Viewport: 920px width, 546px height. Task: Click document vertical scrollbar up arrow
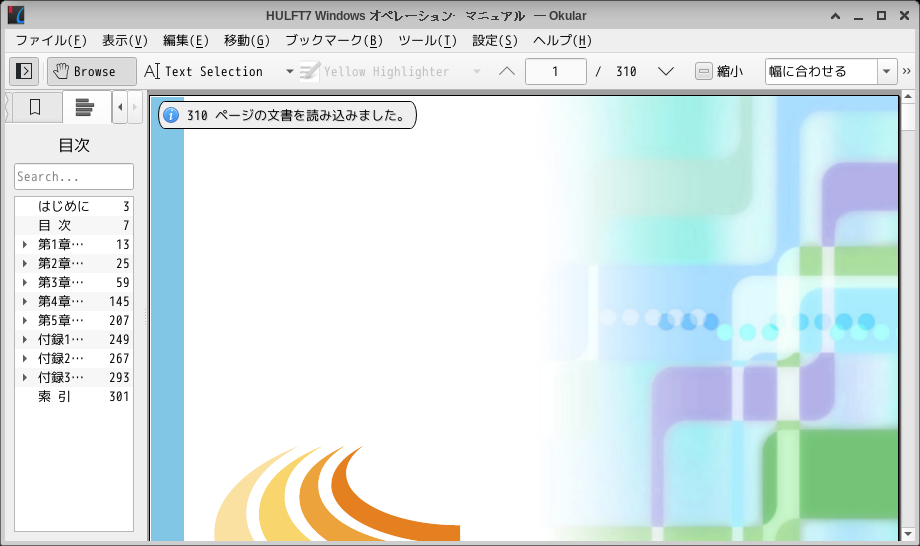pos(908,96)
